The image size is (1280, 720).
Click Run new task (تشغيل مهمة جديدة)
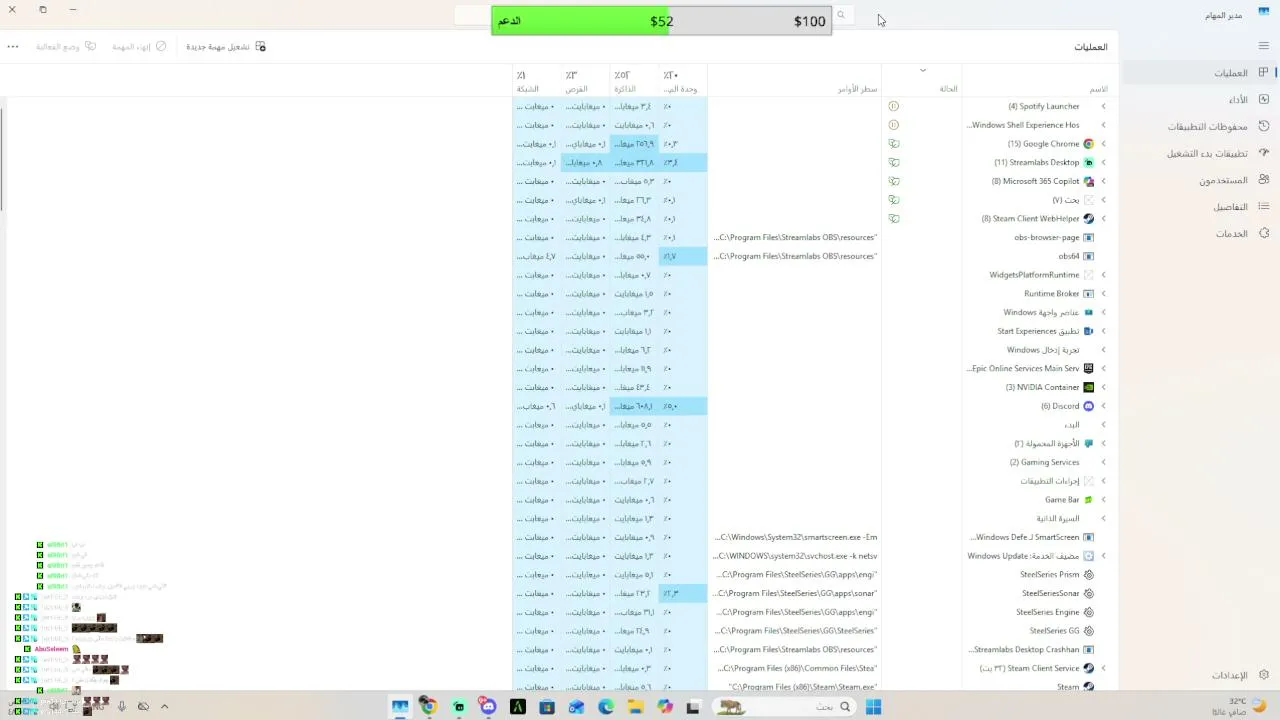click(x=226, y=47)
